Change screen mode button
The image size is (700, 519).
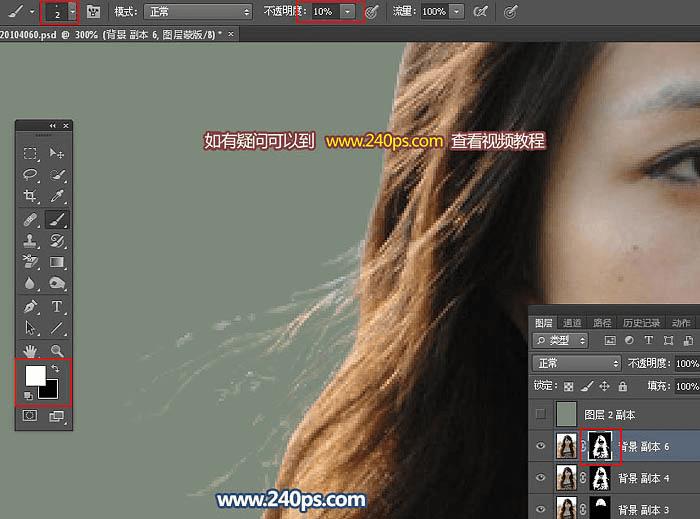click(56, 416)
